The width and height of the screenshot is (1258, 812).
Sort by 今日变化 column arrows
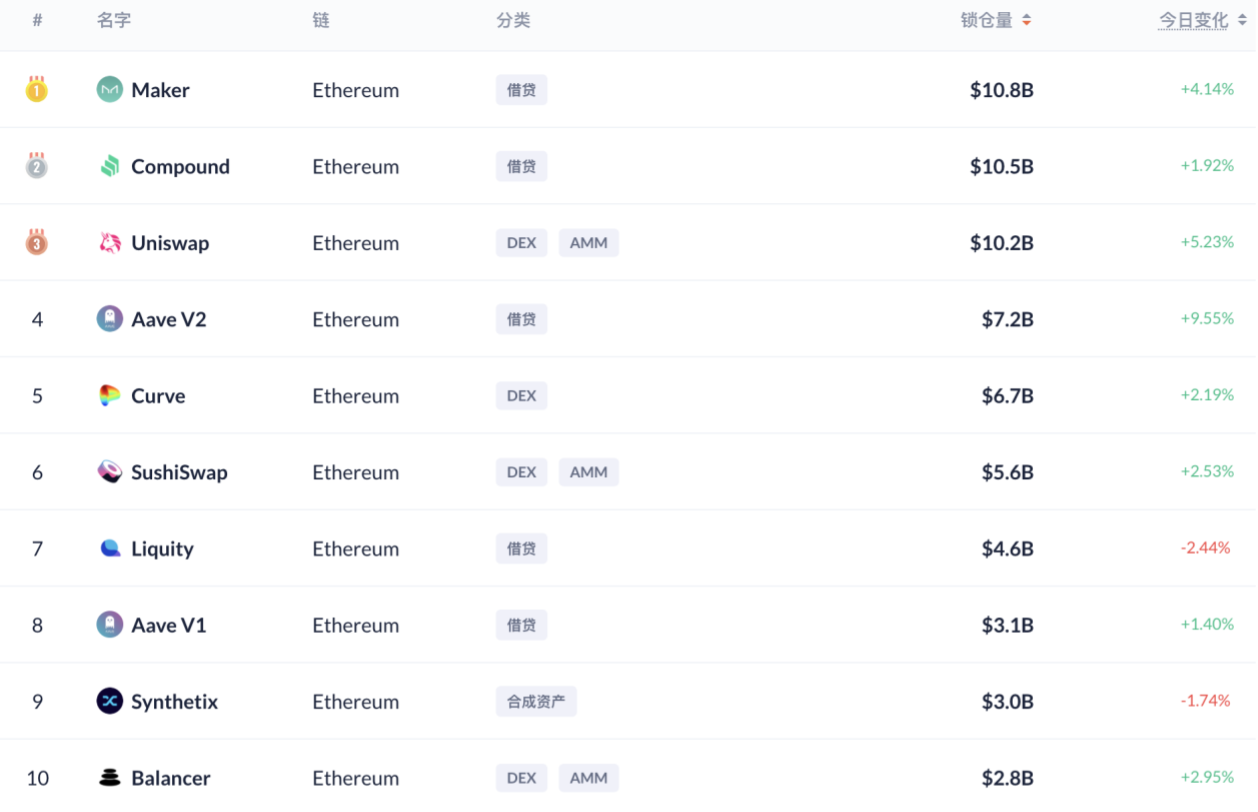1241,20
